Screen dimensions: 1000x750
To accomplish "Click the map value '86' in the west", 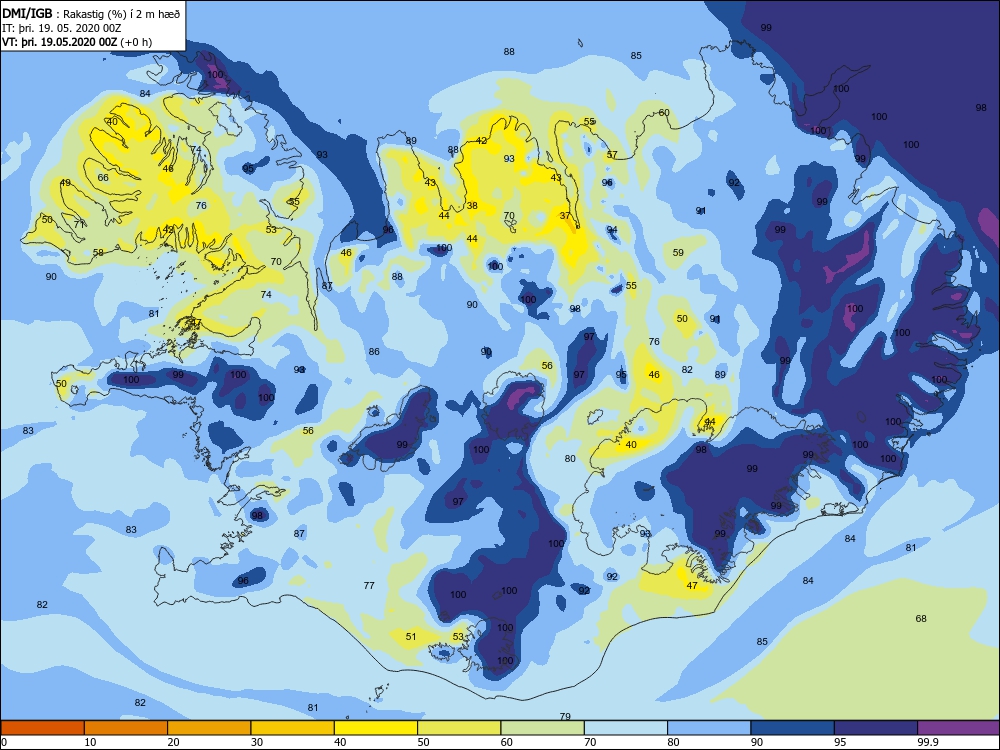I will 374,351.
